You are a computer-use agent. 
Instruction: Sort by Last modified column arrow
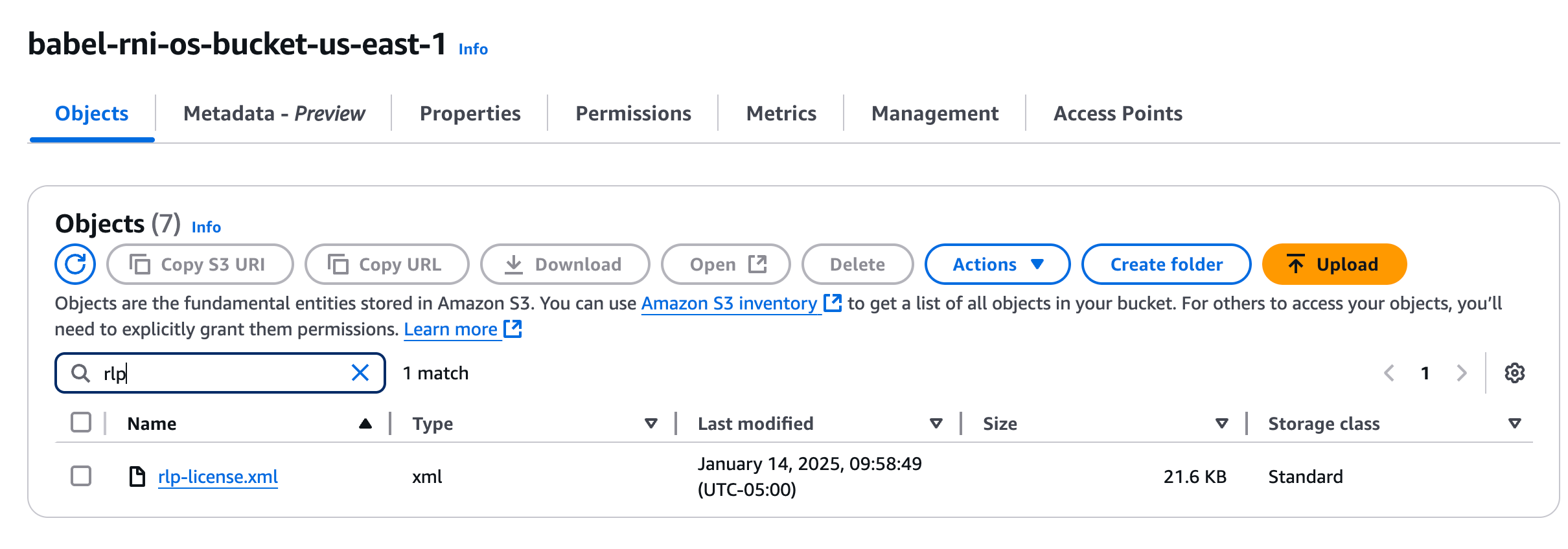tap(936, 423)
